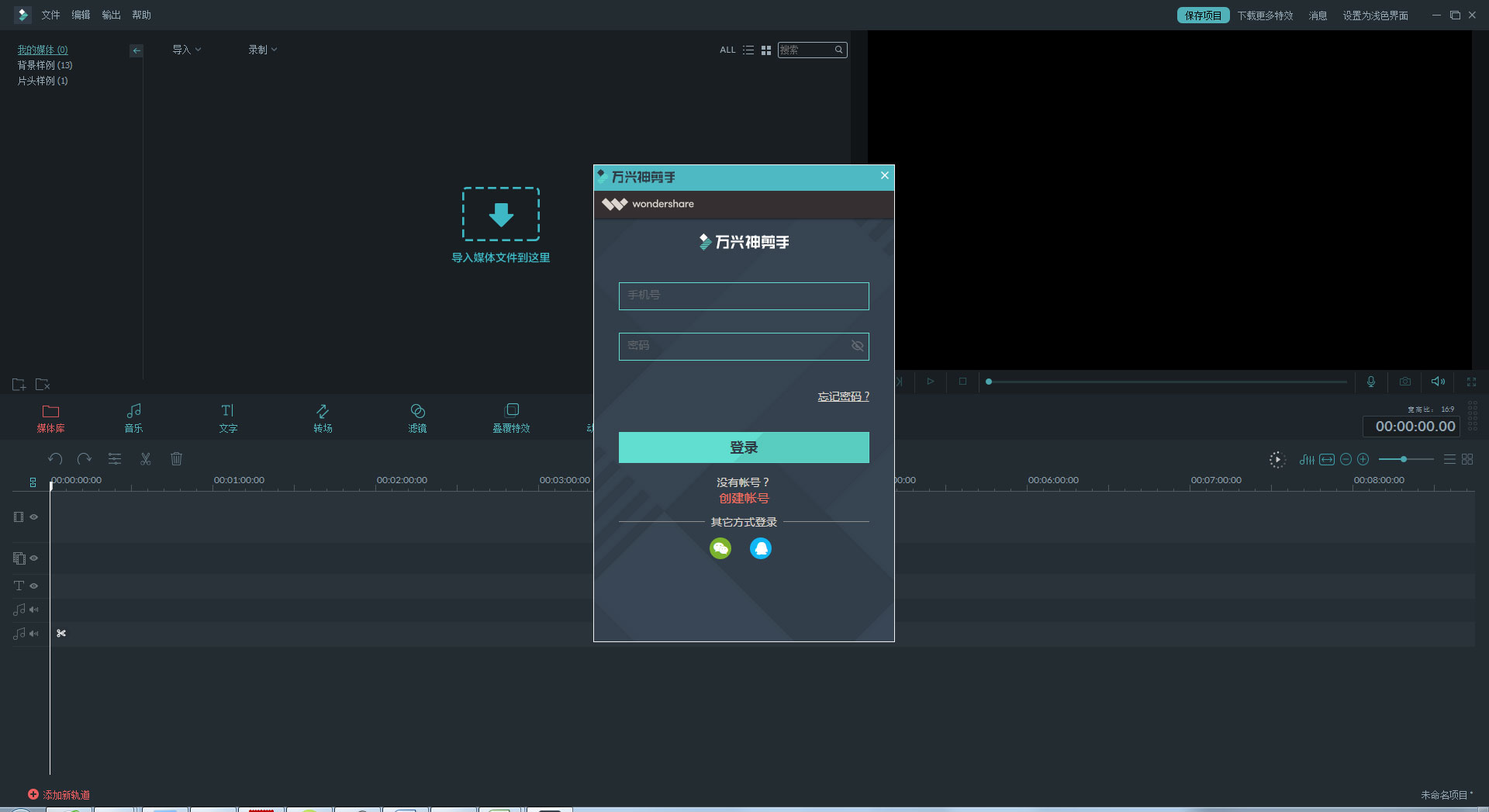This screenshot has height=812, width=1489.
Task: Click the trash delete clip icon
Action: pos(176,459)
